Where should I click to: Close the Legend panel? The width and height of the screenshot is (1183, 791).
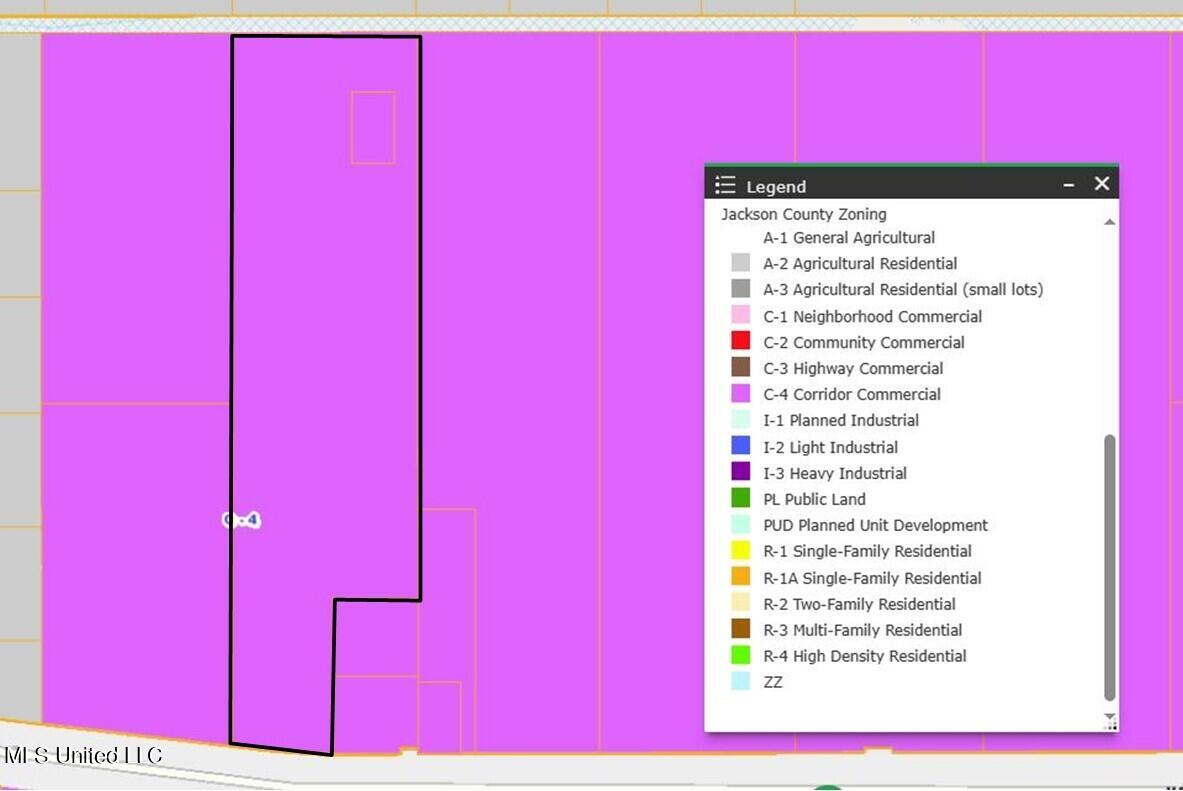(x=1101, y=184)
